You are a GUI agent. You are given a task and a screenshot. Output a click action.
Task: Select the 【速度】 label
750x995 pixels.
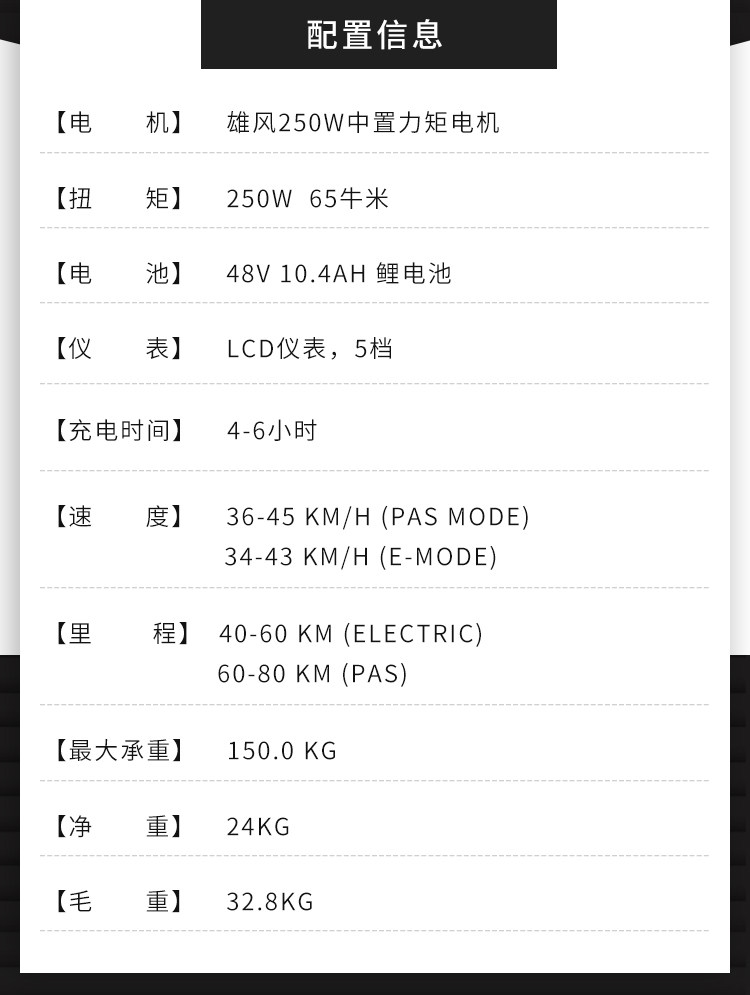click(118, 517)
